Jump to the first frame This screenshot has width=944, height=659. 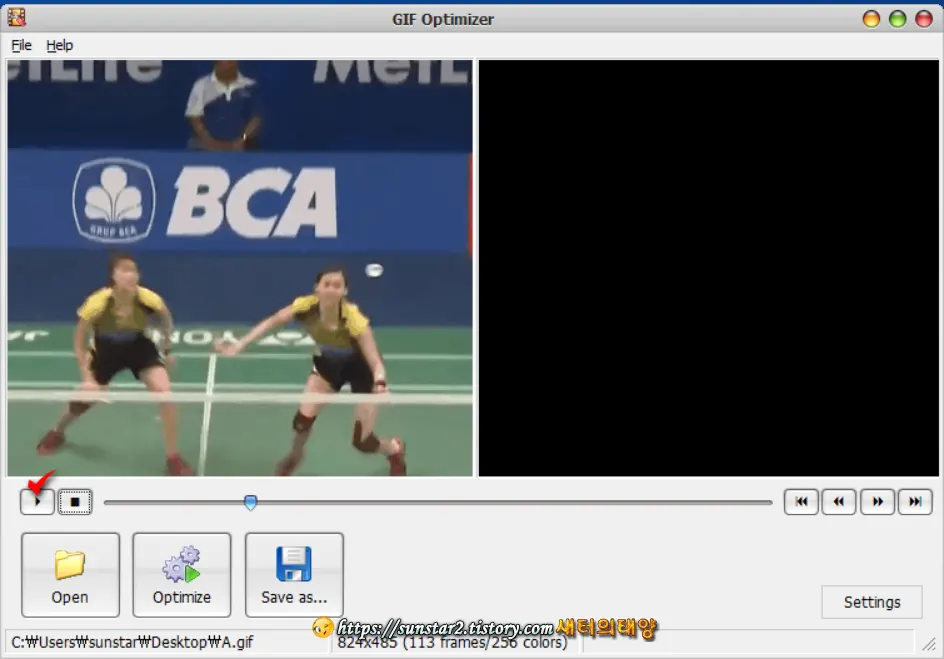[801, 502]
